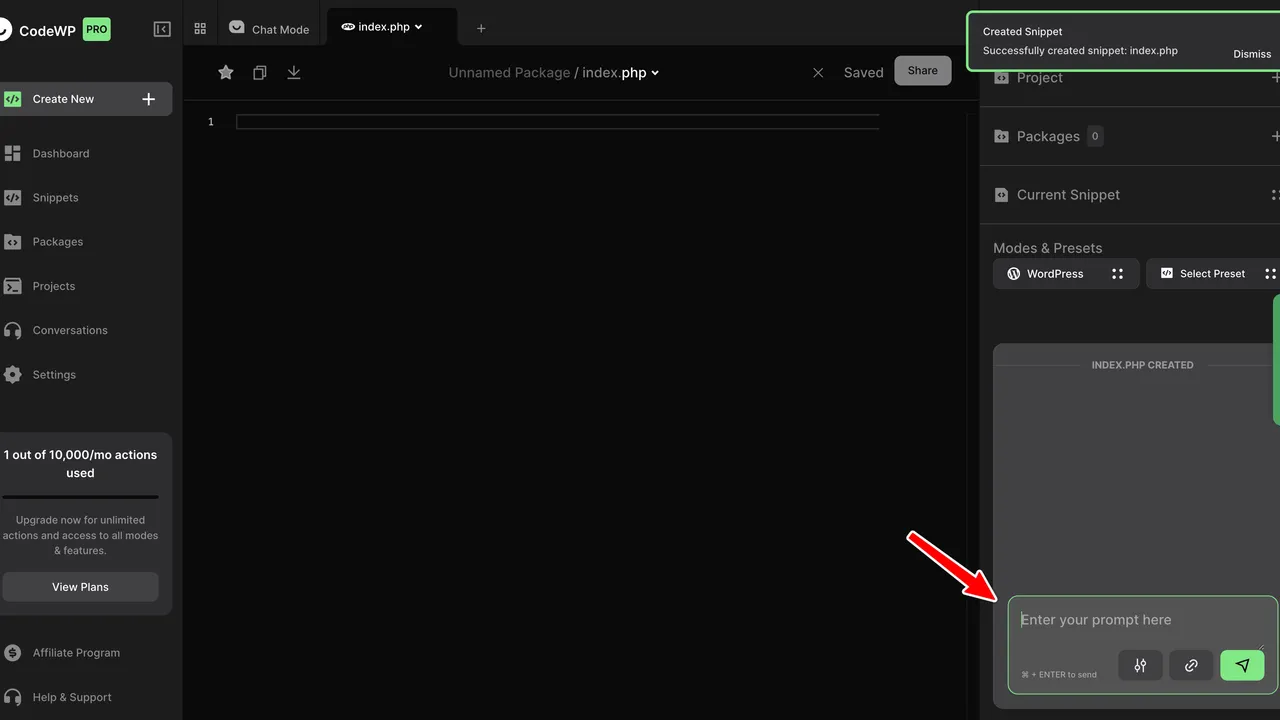Click the Settings gear icon
The image size is (1280, 720).
pos(12,374)
